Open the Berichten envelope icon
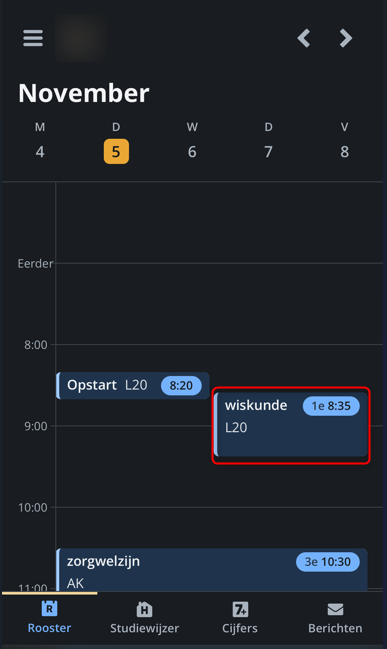This screenshot has width=387, height=649. point(335,609)
